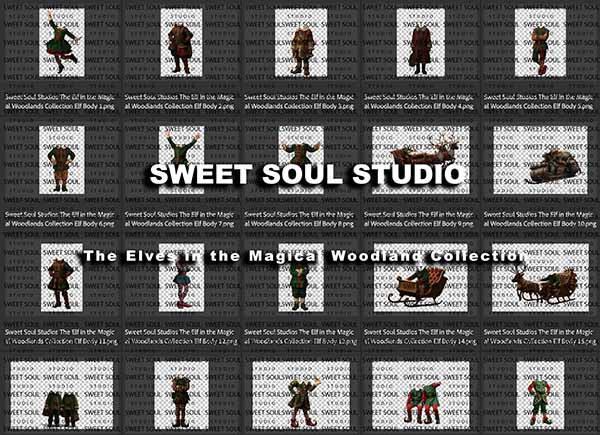Click the Elf Body 11.png thumbnail

click(62, 277)
